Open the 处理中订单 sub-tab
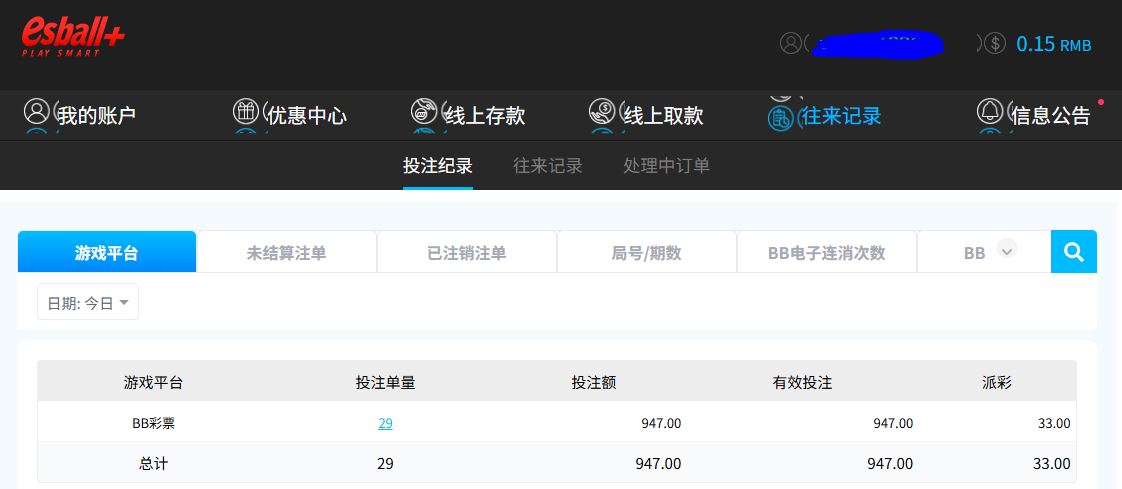 coord(666,166)
